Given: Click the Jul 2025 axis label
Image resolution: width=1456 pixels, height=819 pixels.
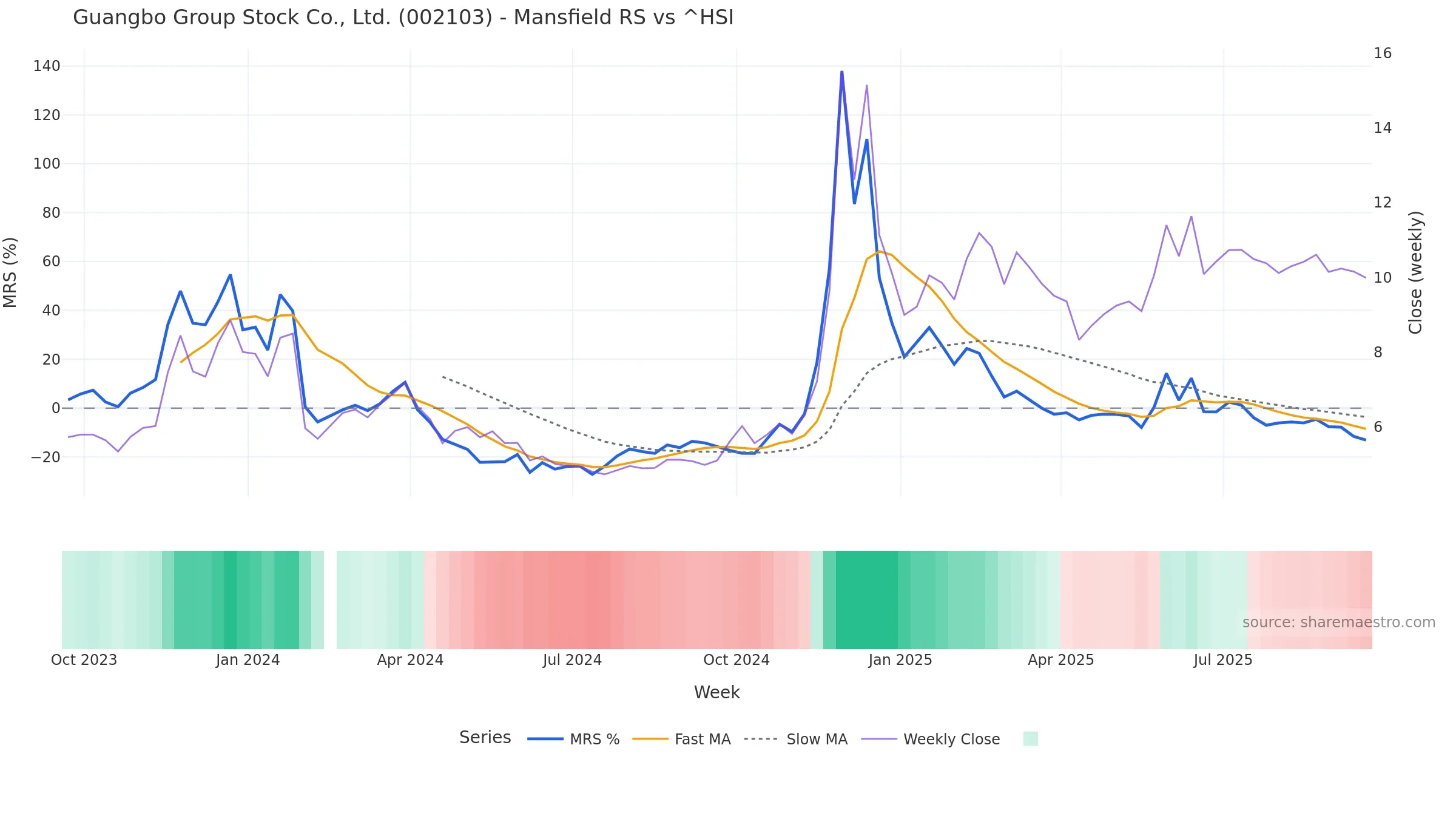Looking at the screenshot, I should click(x=1223, y=660).
